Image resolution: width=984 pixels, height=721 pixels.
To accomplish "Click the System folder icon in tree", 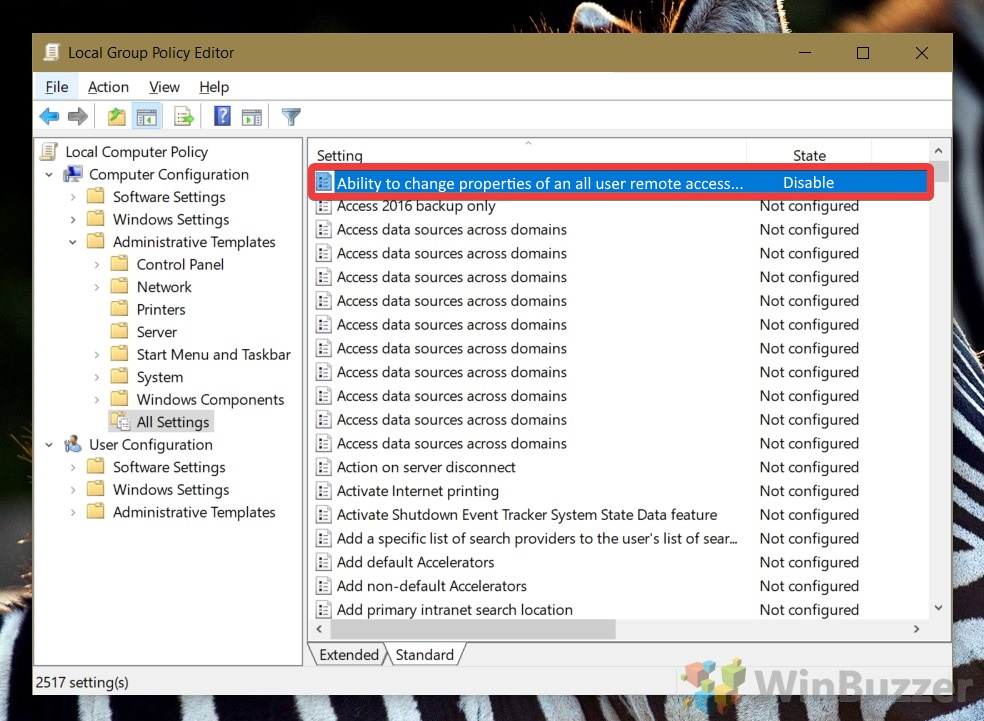I will (119, 377).
